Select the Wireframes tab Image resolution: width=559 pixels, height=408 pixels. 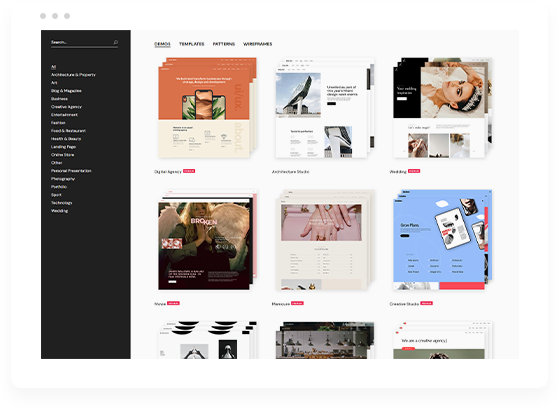[x=257, y=44]
